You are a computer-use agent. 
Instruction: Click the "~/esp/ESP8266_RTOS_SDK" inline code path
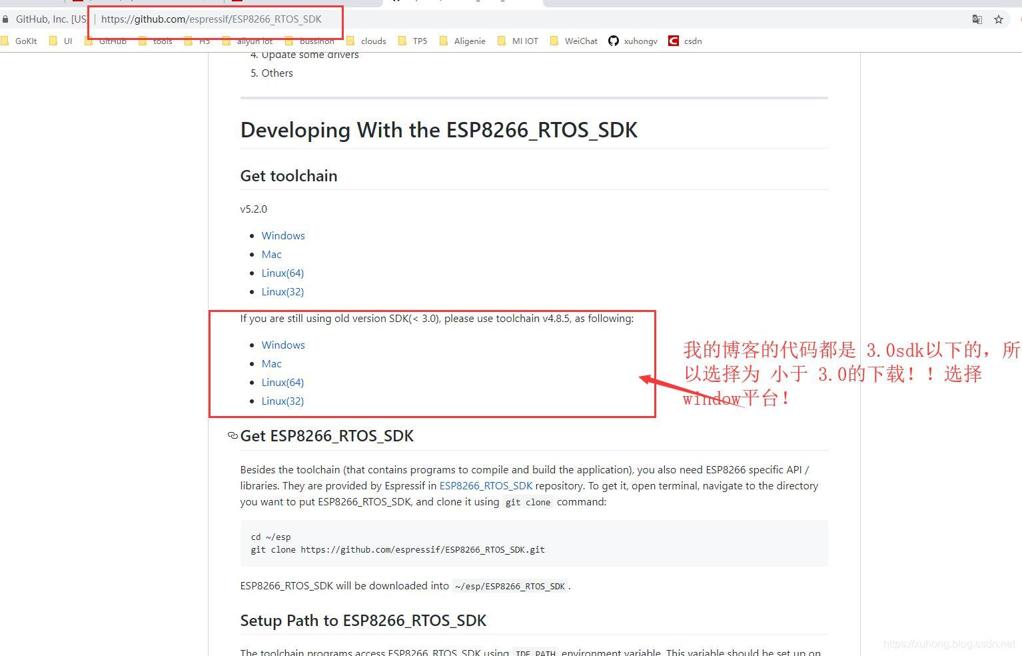pos(510,586)
